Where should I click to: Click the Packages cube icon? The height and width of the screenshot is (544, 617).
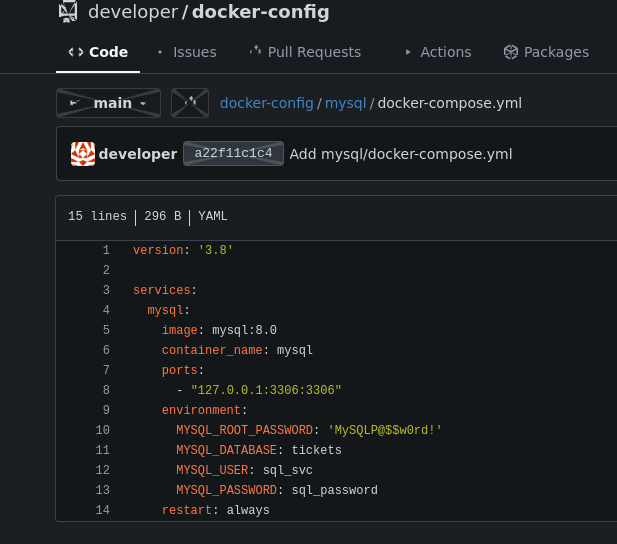tap(510, 52)
